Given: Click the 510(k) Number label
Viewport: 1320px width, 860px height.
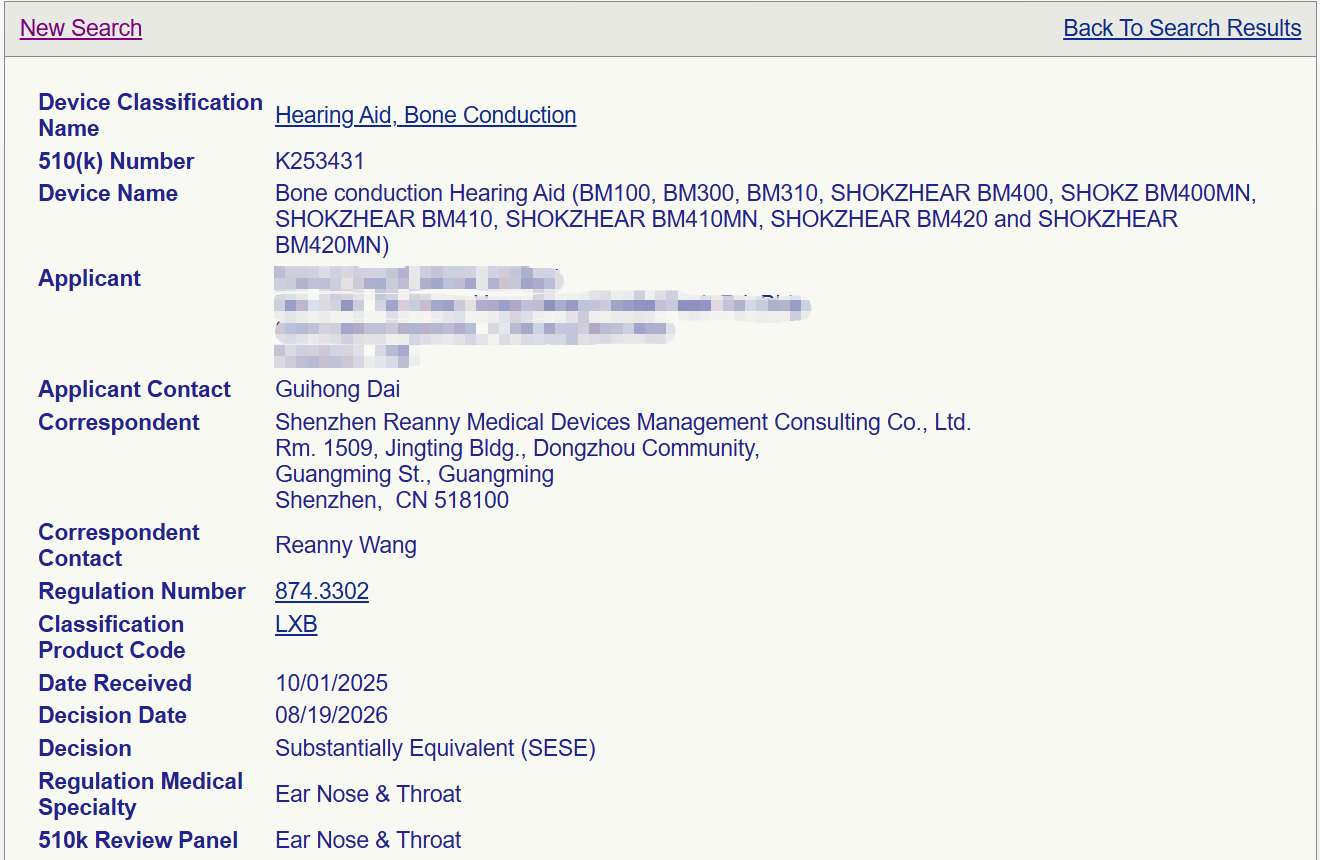Looking at the screenshot, I should 116,161.
